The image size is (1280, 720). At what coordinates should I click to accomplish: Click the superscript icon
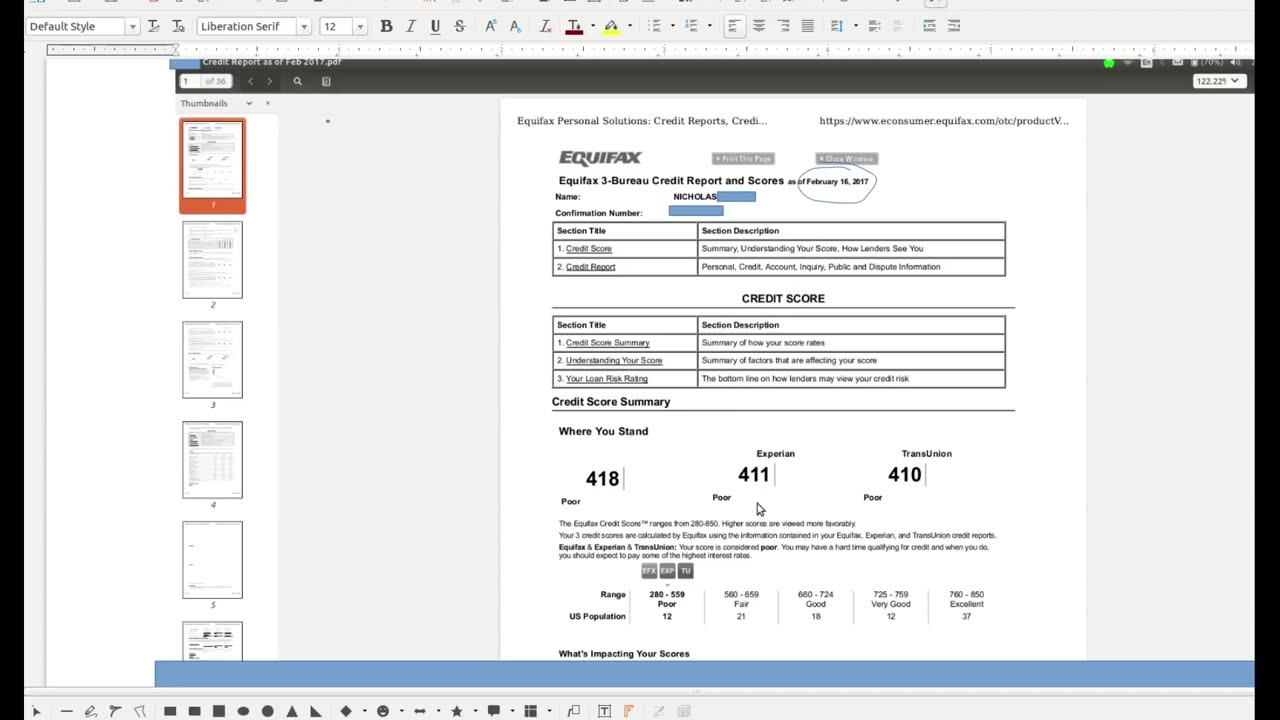491,26
